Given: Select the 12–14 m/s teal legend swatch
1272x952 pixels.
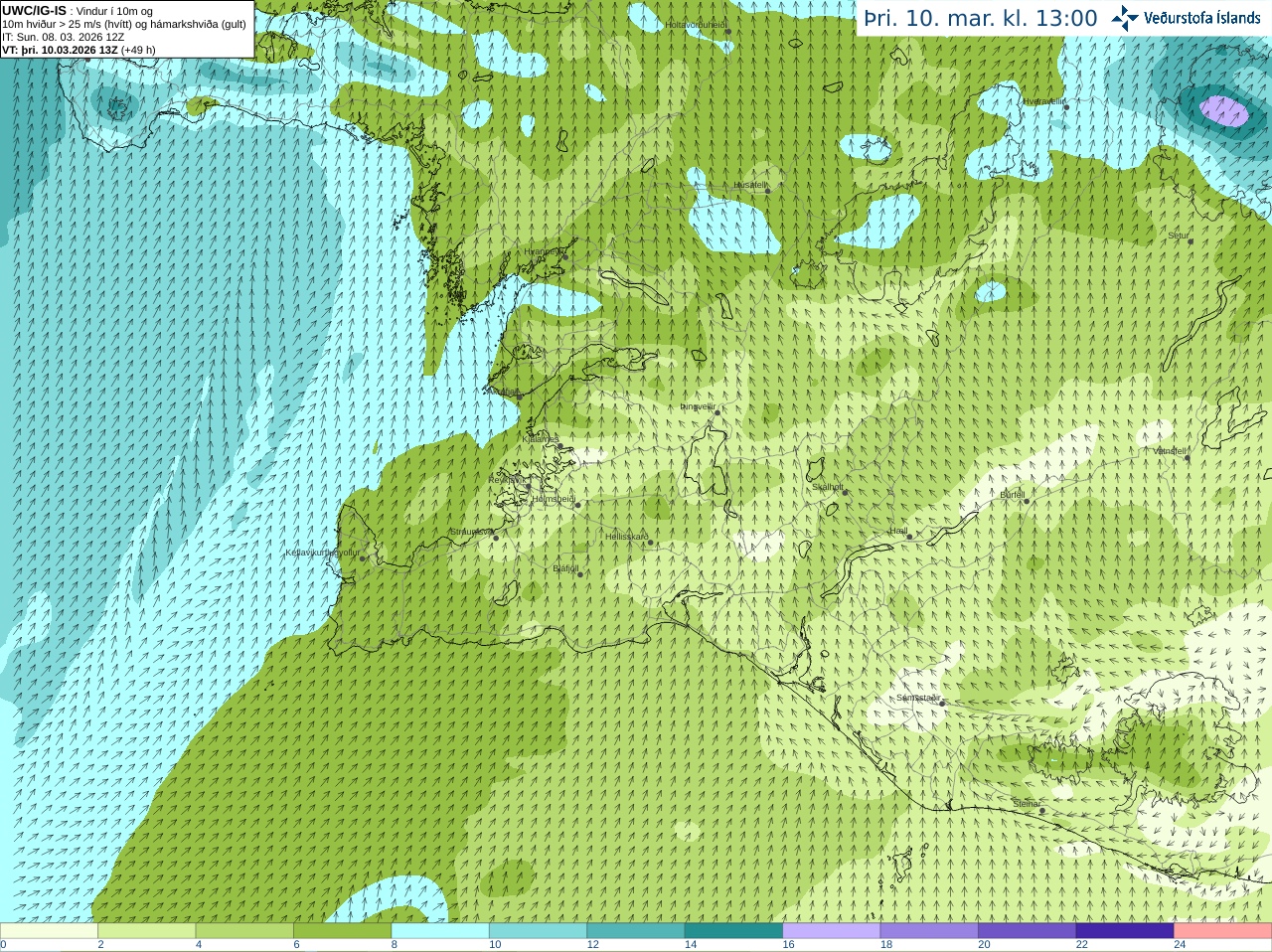Looking at the screenshot, I should click(636, 931).
